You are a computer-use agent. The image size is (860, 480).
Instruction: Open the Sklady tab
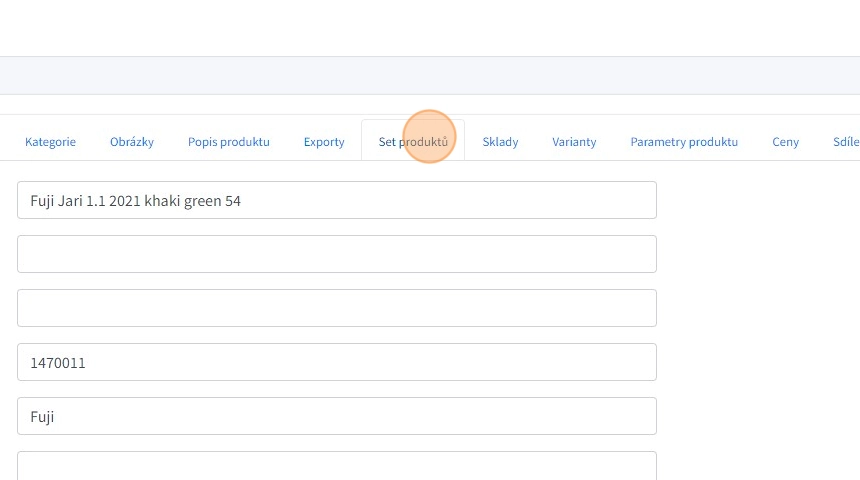(x=500, y=142)
